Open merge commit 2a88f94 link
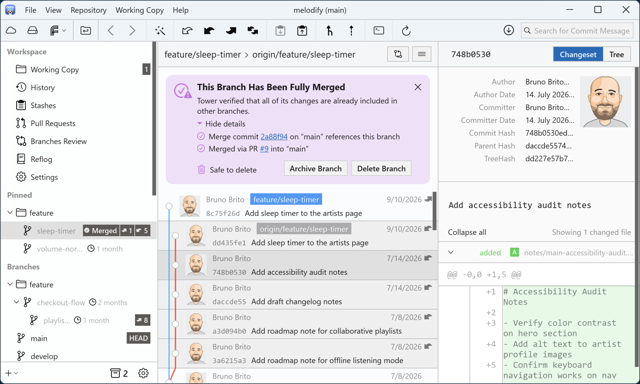640x384 pixels. [274, 136]
